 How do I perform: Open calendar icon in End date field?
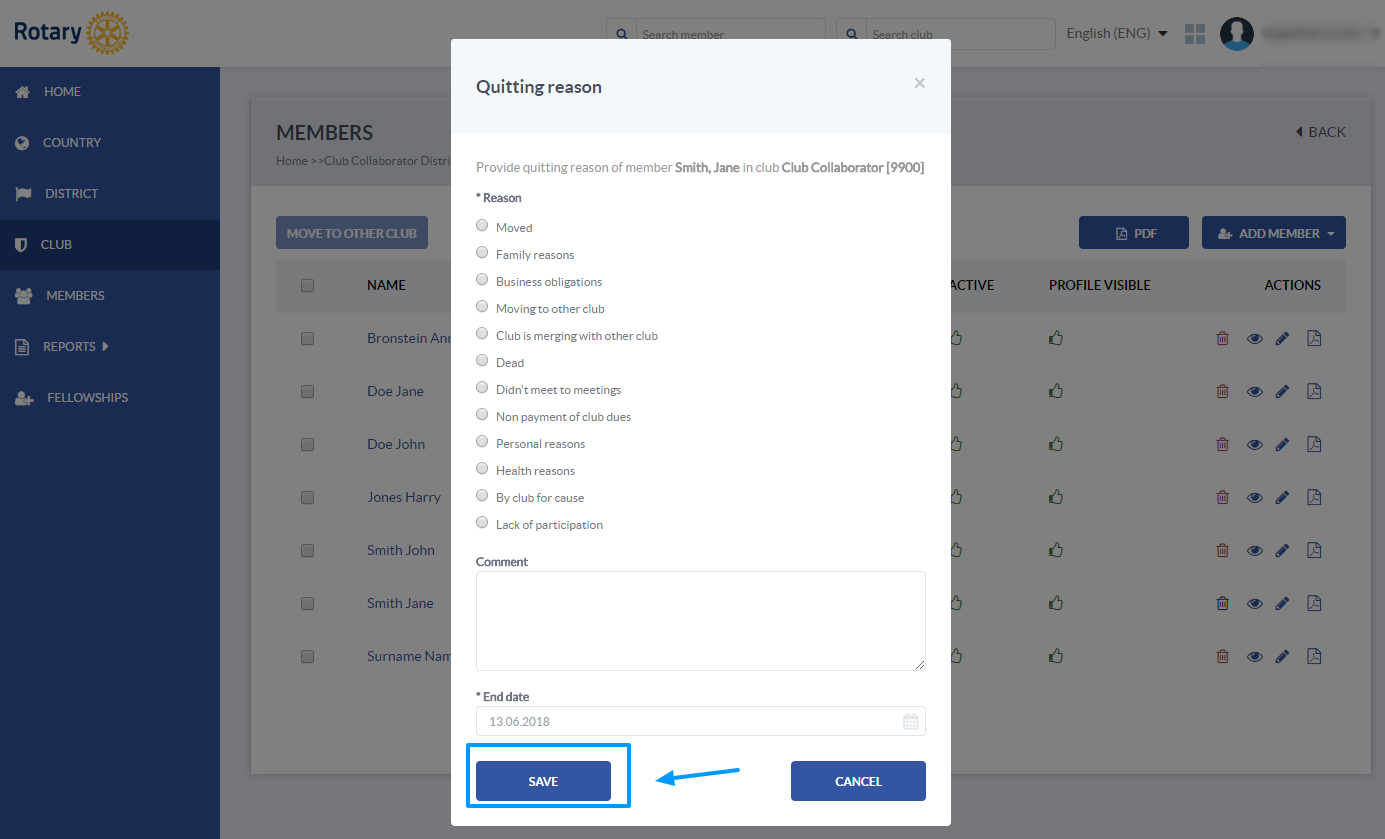pos(911,721)
